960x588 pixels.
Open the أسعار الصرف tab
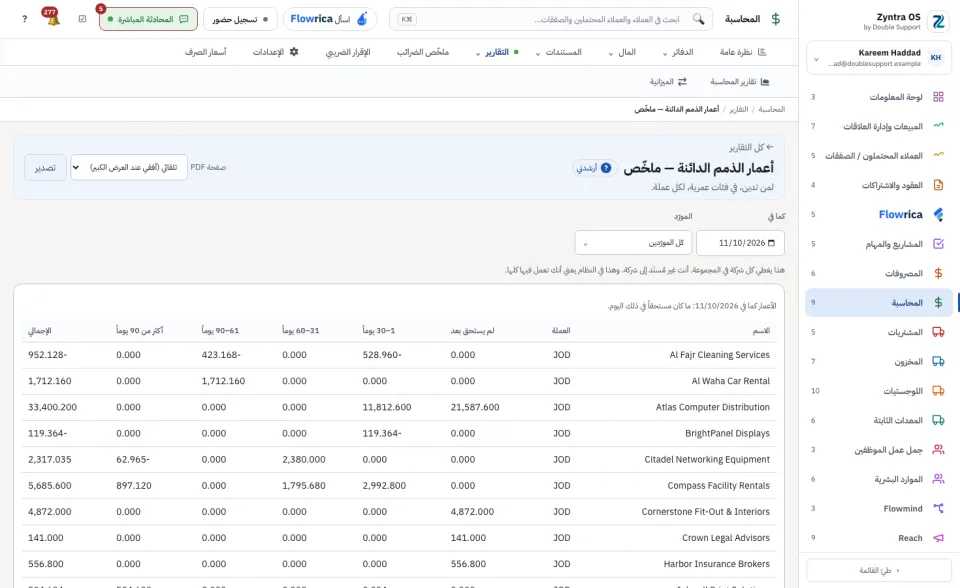tap(206, 52)
